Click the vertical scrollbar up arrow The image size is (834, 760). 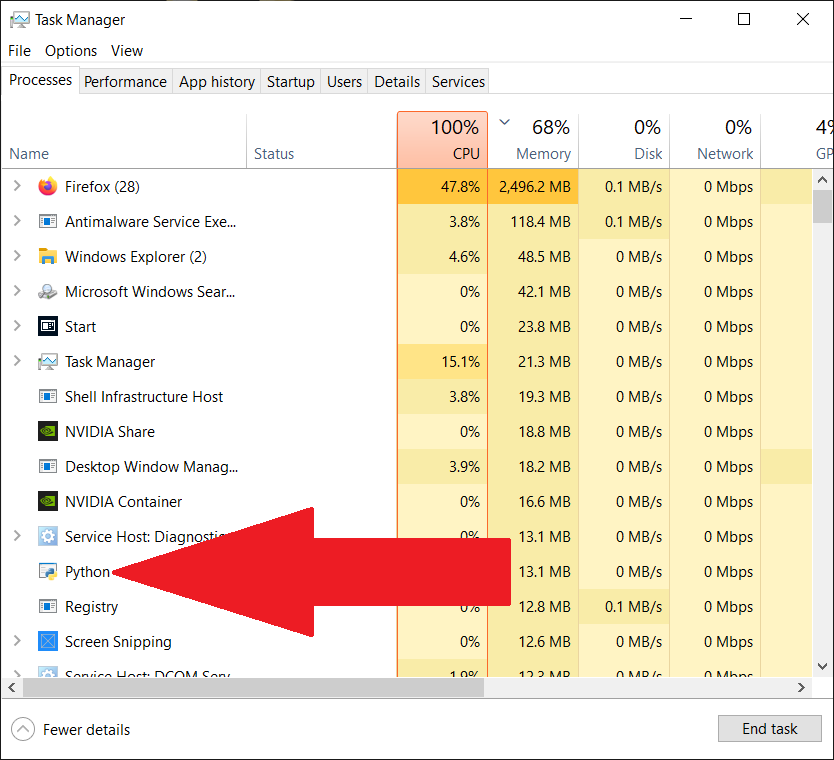822,180
